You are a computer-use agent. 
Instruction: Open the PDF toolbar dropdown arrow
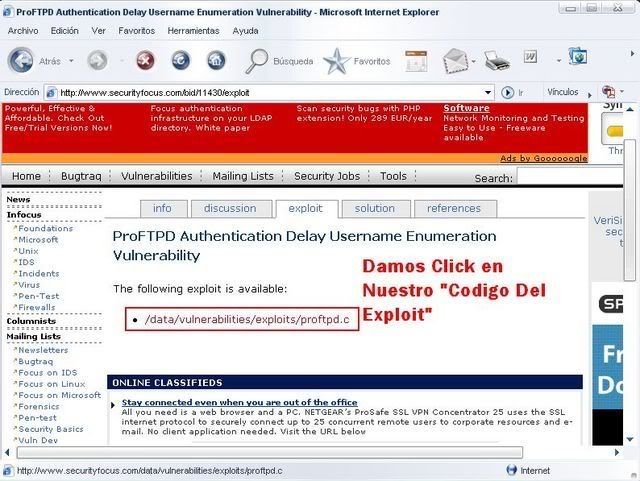coord(622,91)
